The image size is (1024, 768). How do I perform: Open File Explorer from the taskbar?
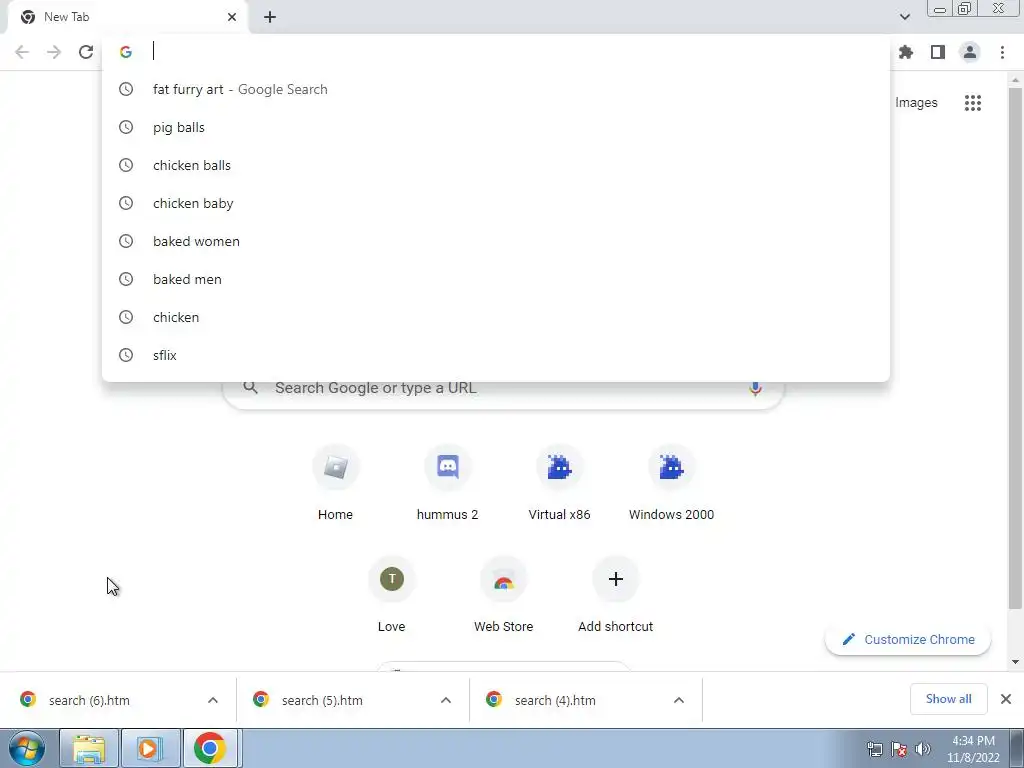(89, 748)
